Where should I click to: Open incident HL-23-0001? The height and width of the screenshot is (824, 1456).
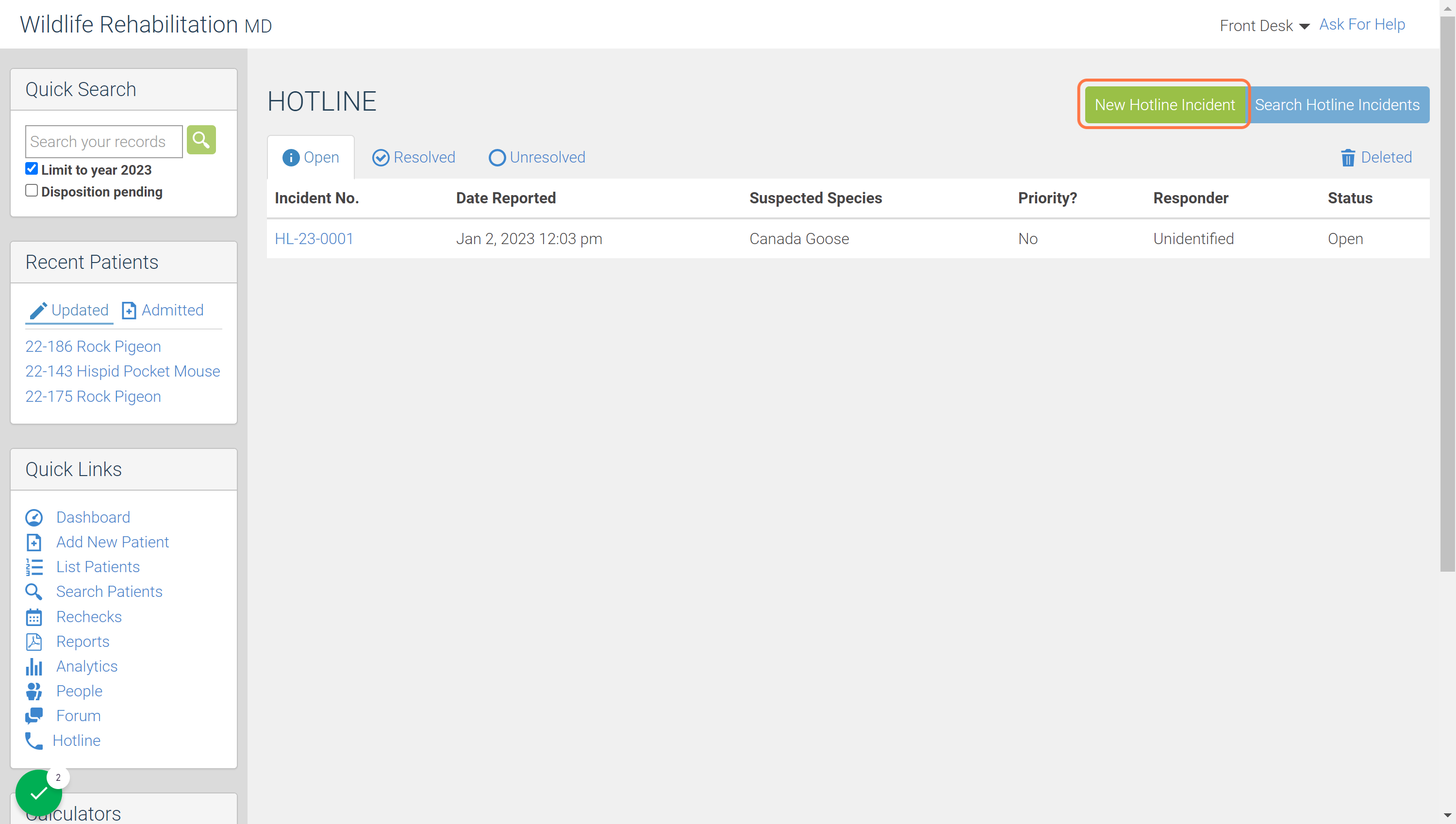[314, 239]
